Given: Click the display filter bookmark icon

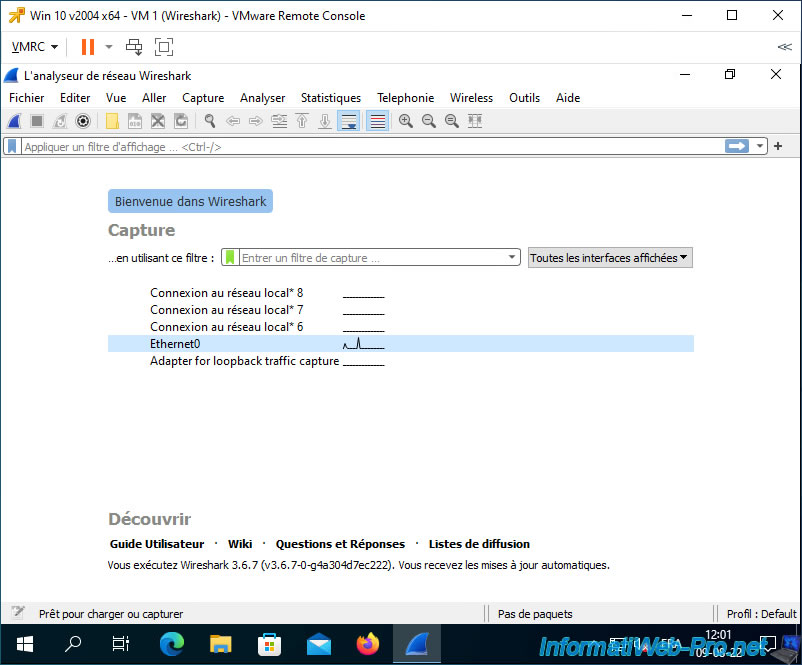Looking at the screenshot, I should (x=12, y=146).
